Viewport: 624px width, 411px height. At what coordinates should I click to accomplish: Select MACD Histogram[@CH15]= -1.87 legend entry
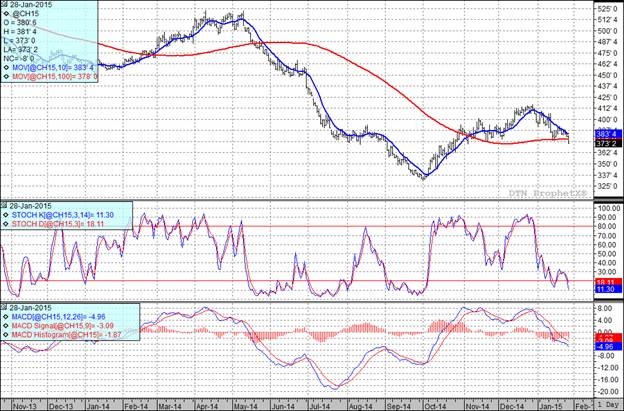coord(66,335)
